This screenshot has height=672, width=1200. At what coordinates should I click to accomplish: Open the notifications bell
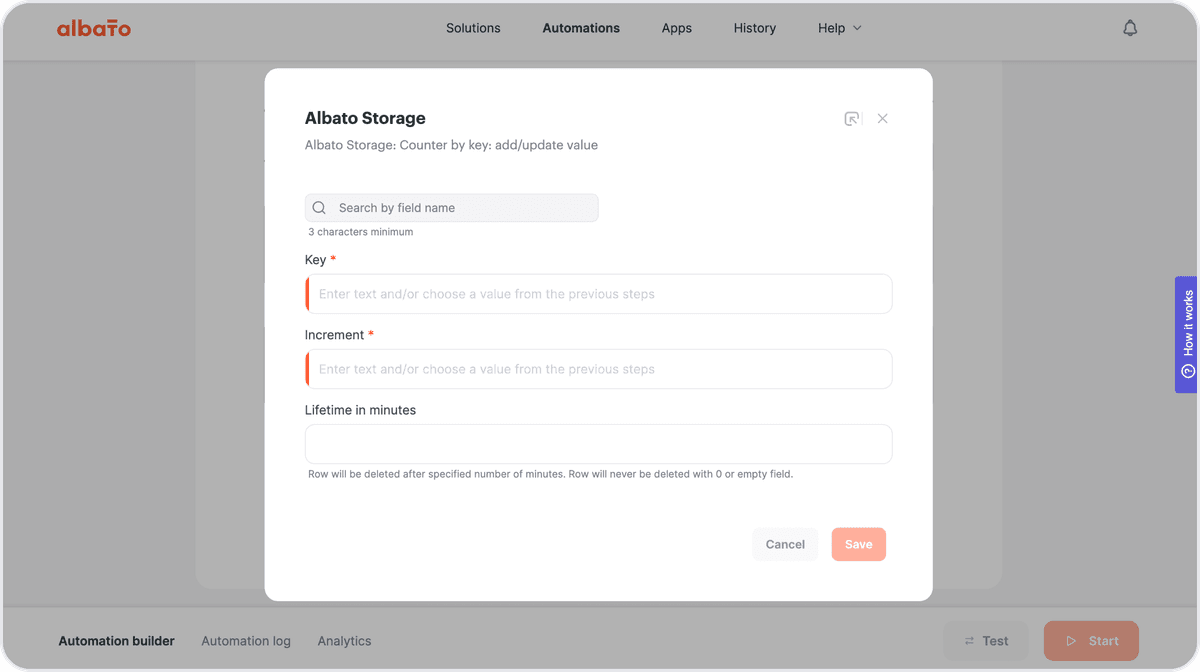coord(1130,28)
